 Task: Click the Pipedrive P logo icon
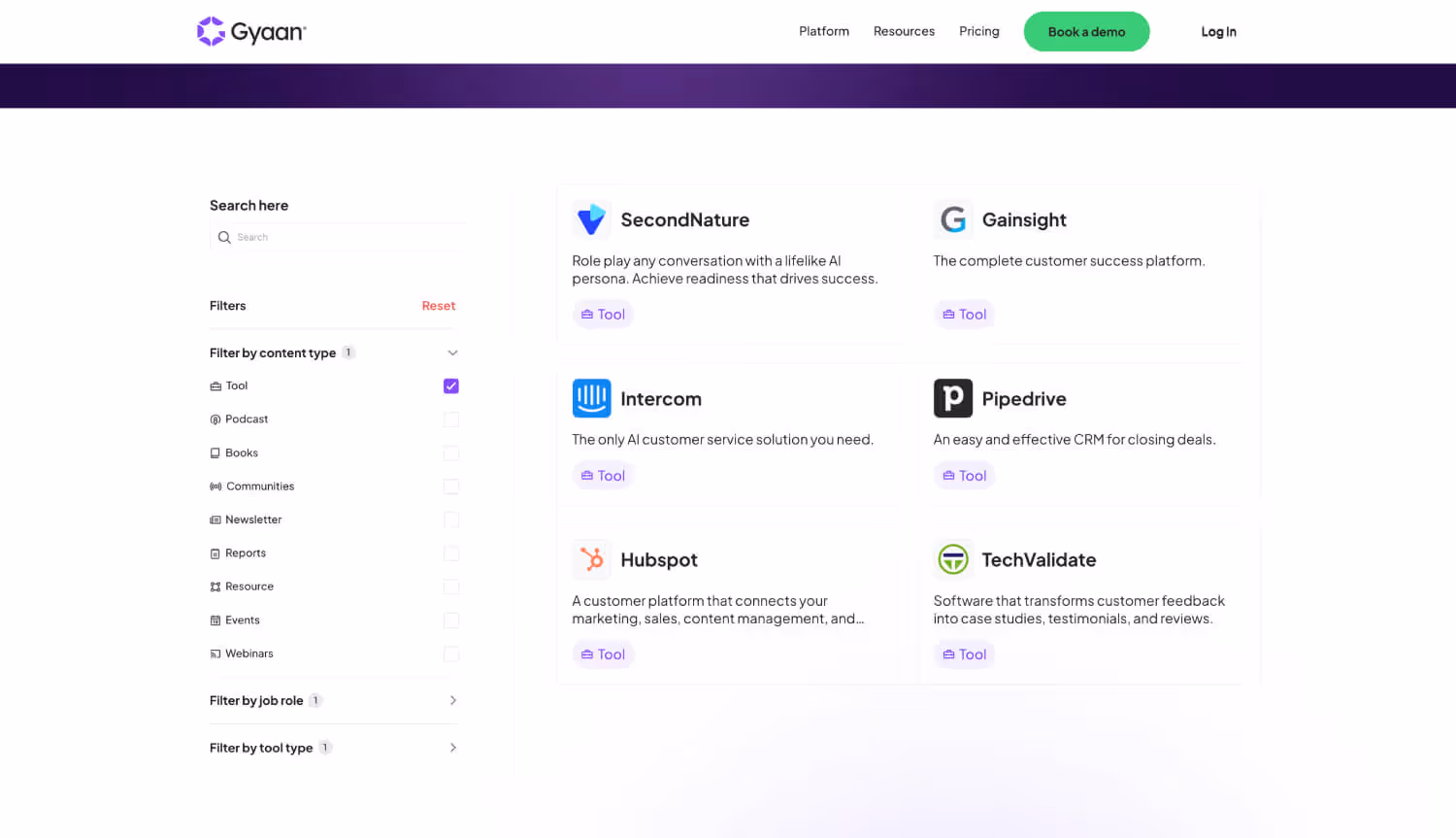click(x=953, y=398)
